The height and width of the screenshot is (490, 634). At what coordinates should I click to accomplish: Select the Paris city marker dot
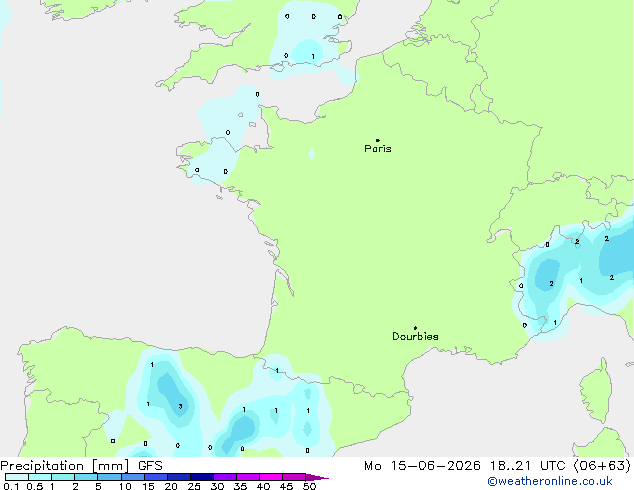378,140
